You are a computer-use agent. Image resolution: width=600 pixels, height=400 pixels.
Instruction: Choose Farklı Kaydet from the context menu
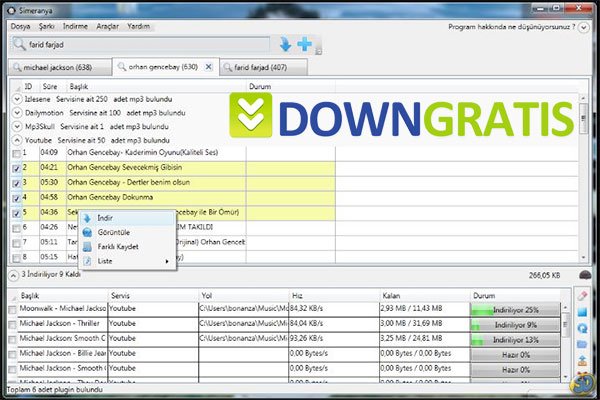[x=127, y=247]
